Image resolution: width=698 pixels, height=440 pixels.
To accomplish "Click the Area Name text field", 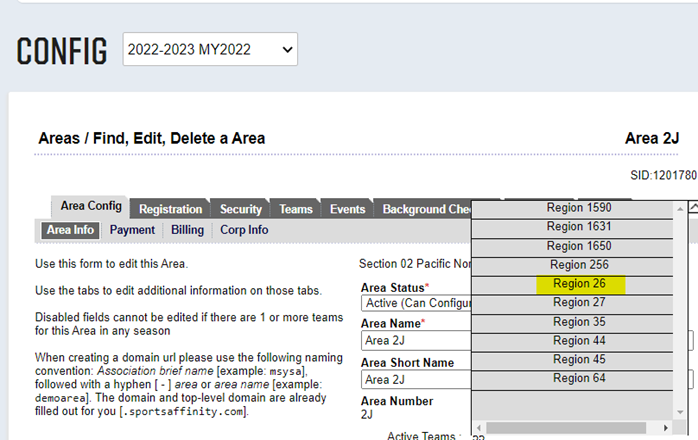I will (x=415, y=341).
